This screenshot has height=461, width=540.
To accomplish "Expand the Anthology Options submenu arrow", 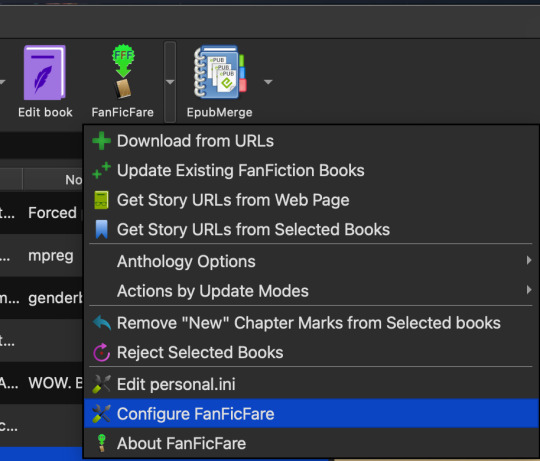I will [529, 260].
